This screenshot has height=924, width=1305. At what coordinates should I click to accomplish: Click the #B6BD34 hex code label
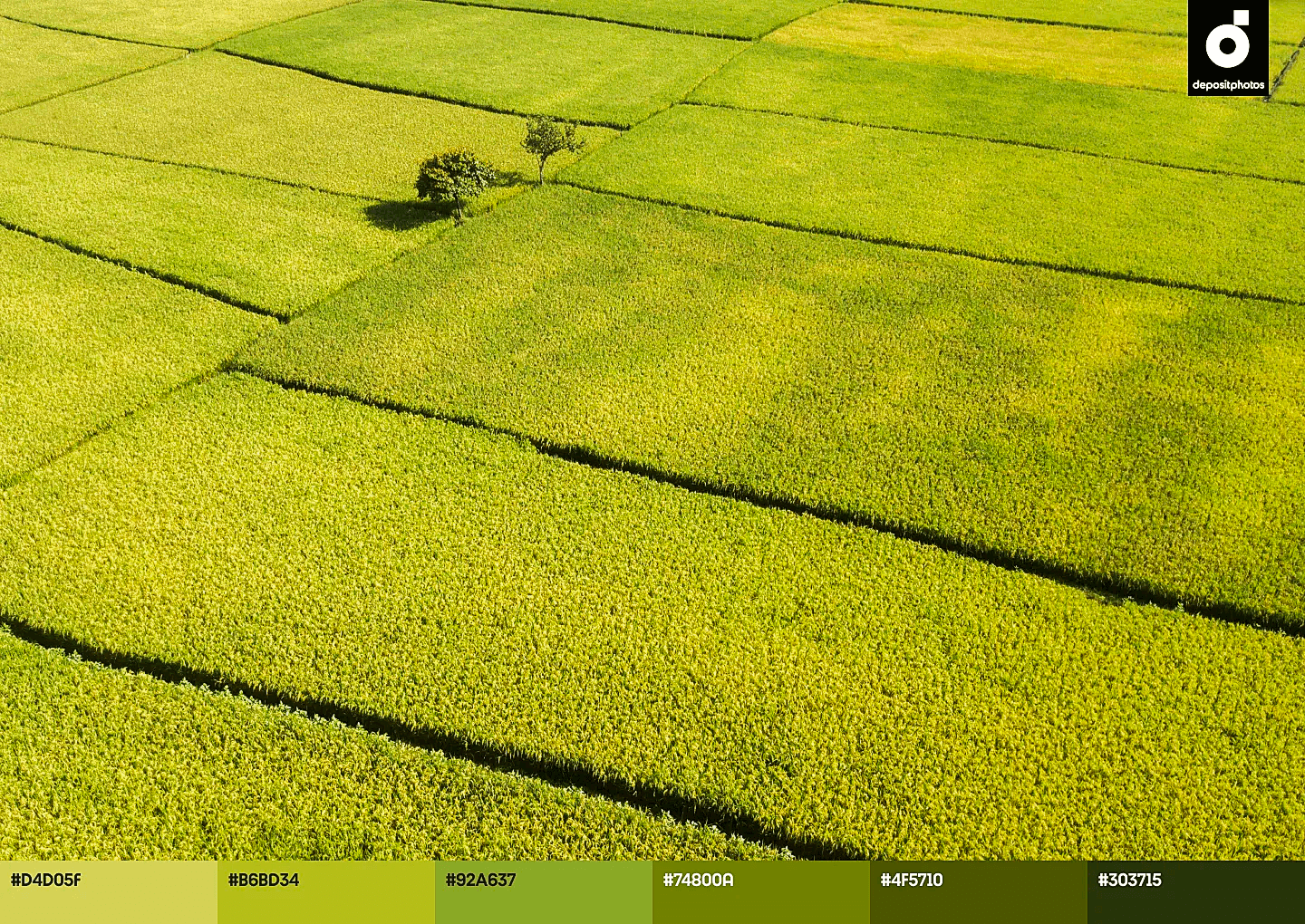pyautogui.click(x=264, y=880)
